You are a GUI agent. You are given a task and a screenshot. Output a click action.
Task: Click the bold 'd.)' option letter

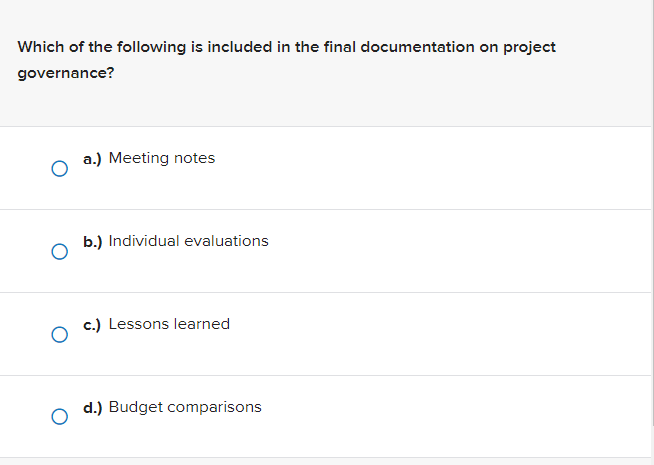[92, 407]
